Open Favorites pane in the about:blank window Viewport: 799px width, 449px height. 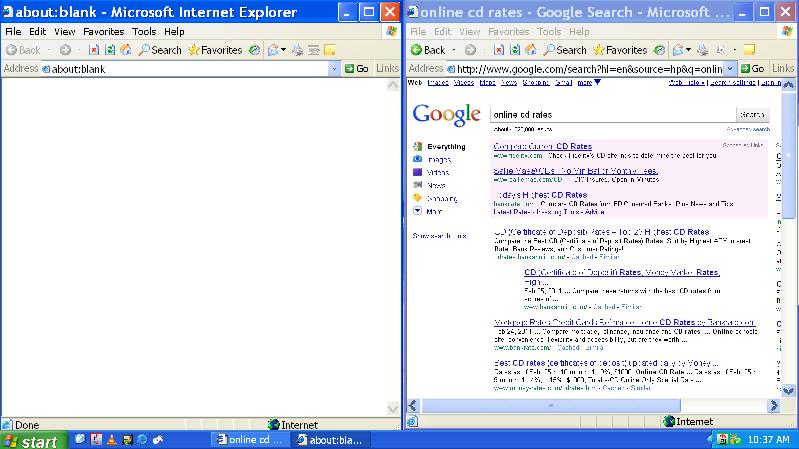coord(215,50)
